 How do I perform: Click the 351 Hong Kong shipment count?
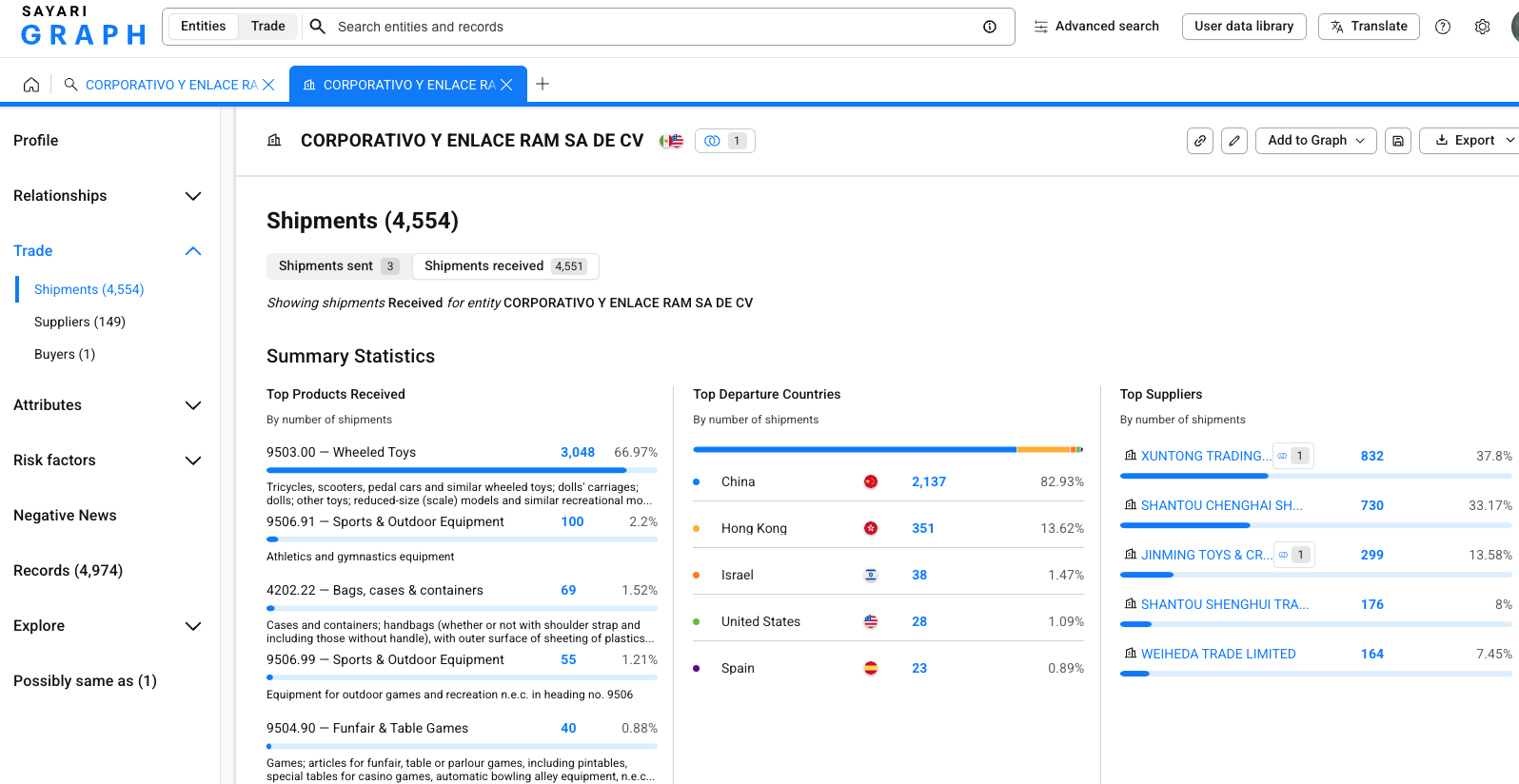point(923,528)
